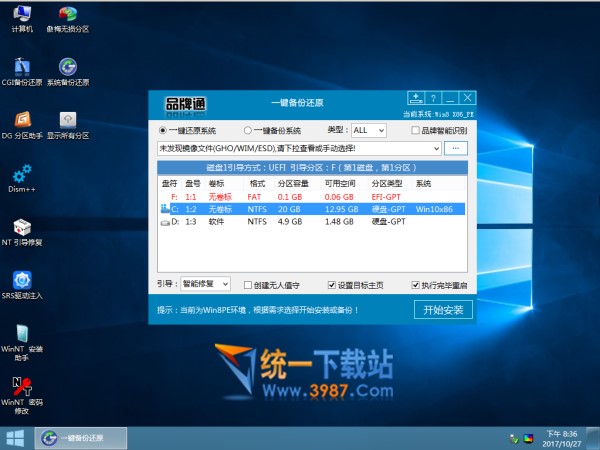Click the 开始安装 button

pos(443,310)
